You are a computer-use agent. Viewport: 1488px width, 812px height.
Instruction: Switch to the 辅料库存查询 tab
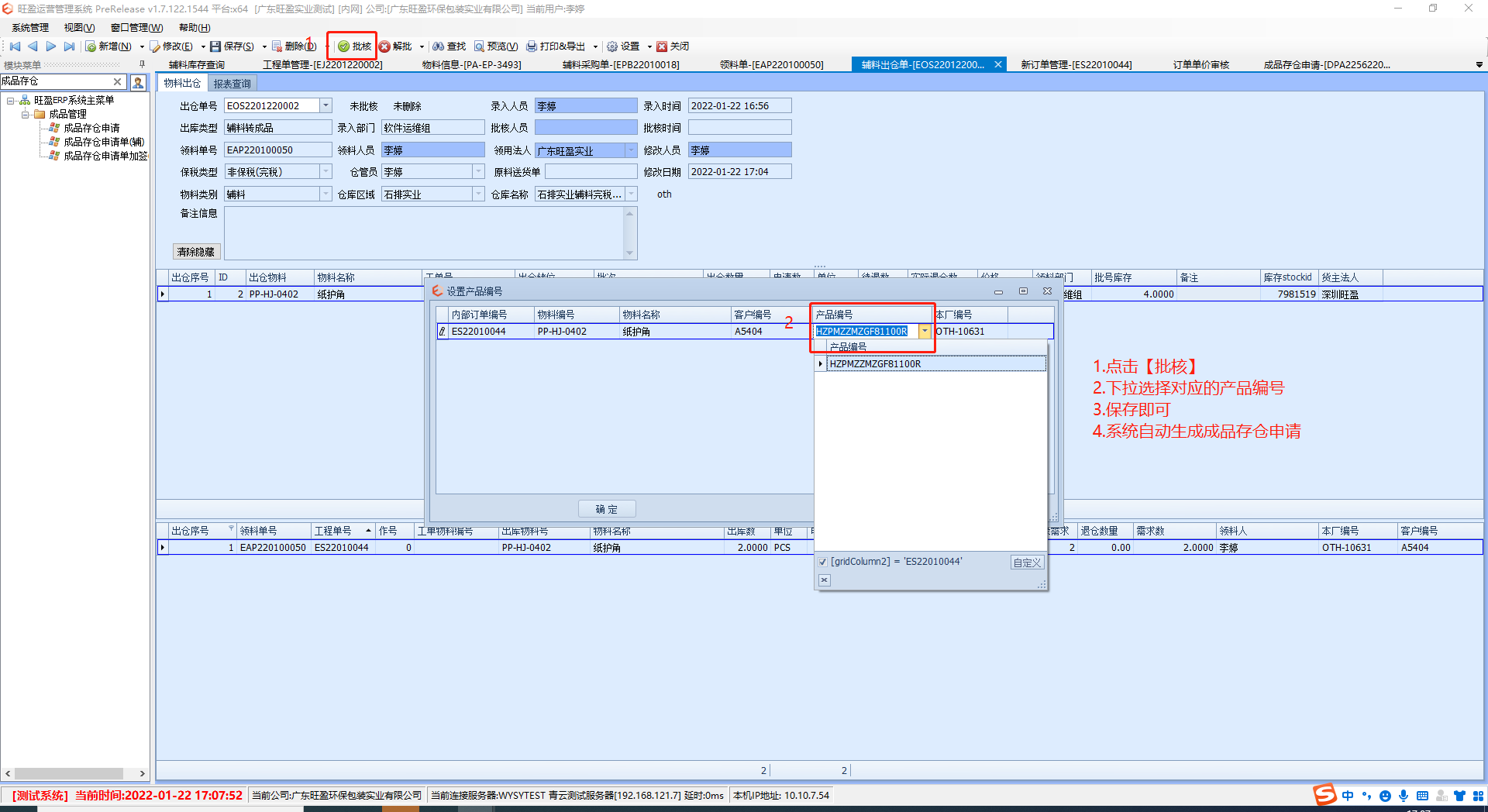[197, 65]
